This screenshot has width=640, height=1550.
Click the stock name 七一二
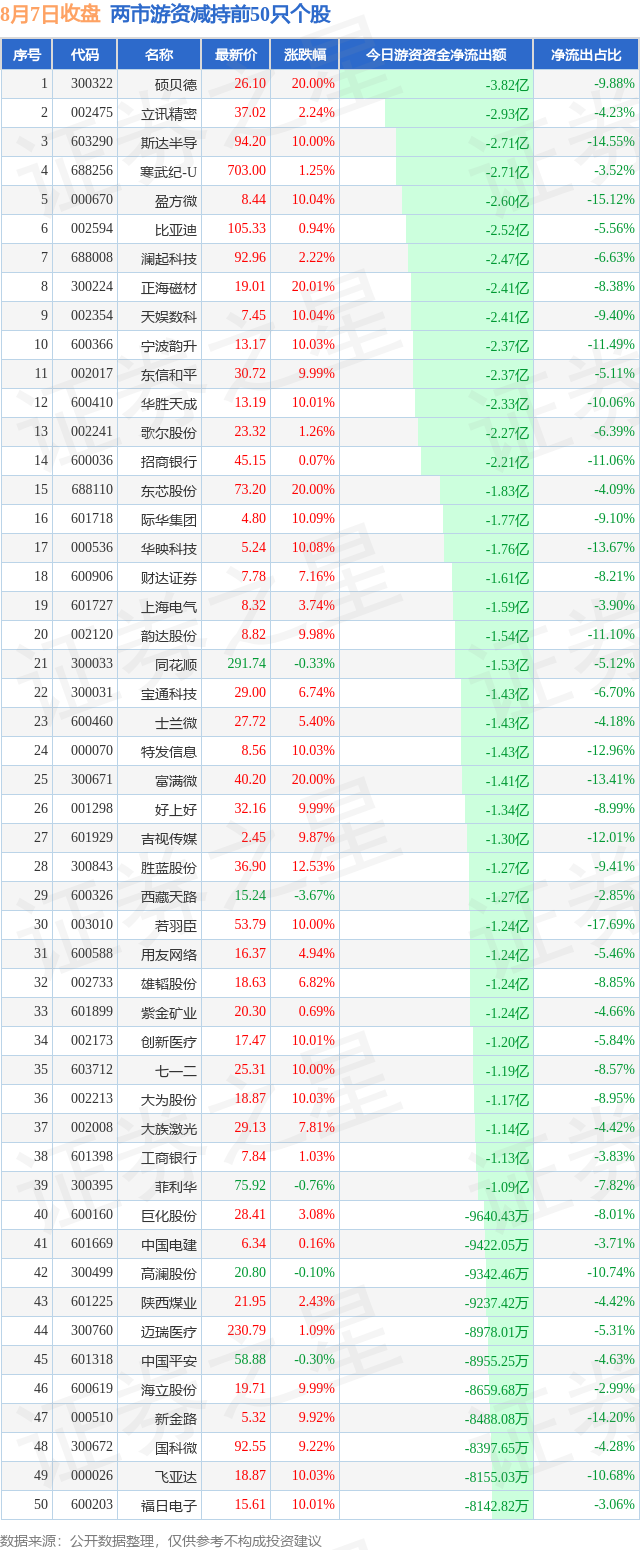pyautogui.click(x=176, y=1070)
